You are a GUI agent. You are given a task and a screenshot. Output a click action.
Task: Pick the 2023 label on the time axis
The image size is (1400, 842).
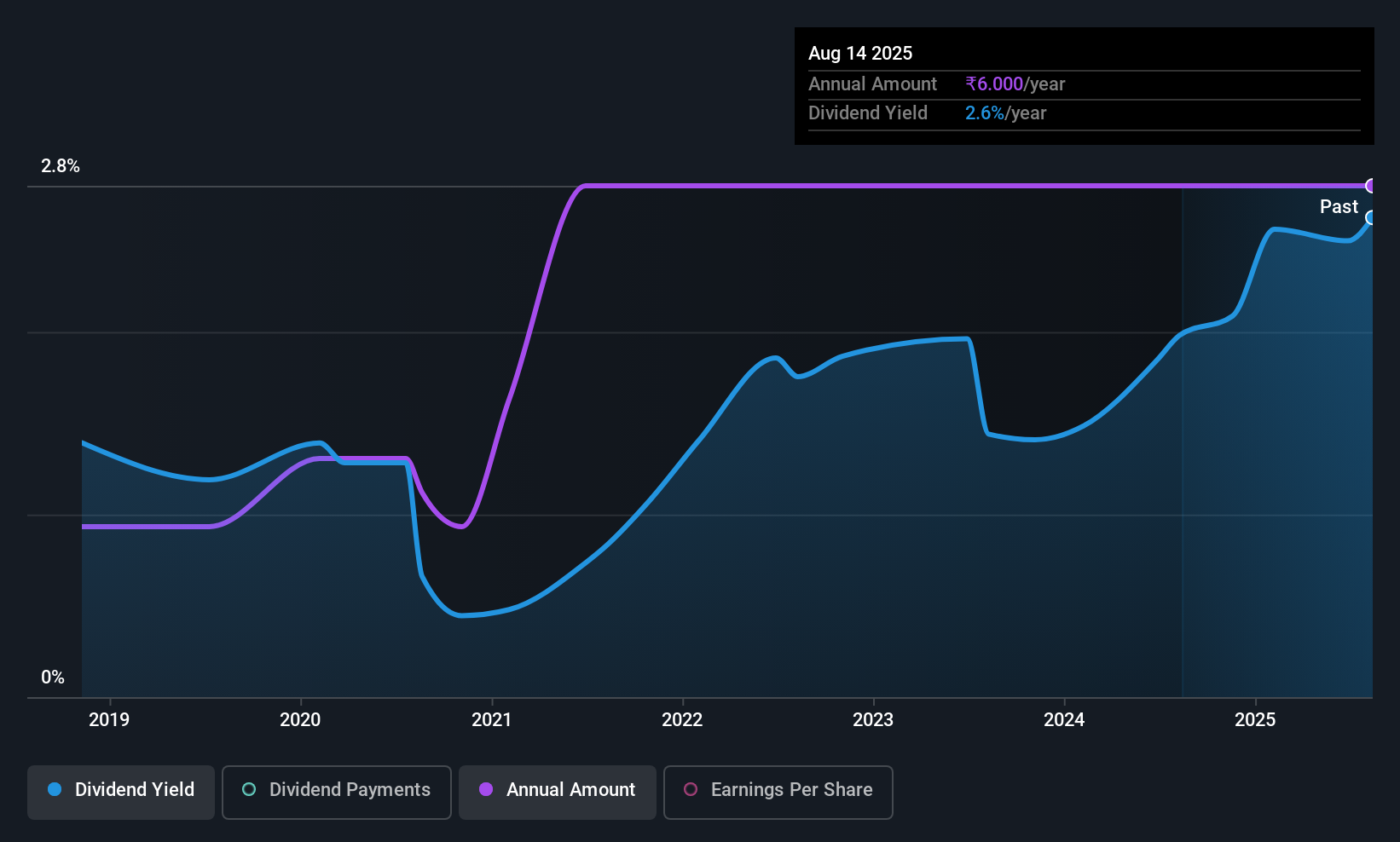pos(873,720)
